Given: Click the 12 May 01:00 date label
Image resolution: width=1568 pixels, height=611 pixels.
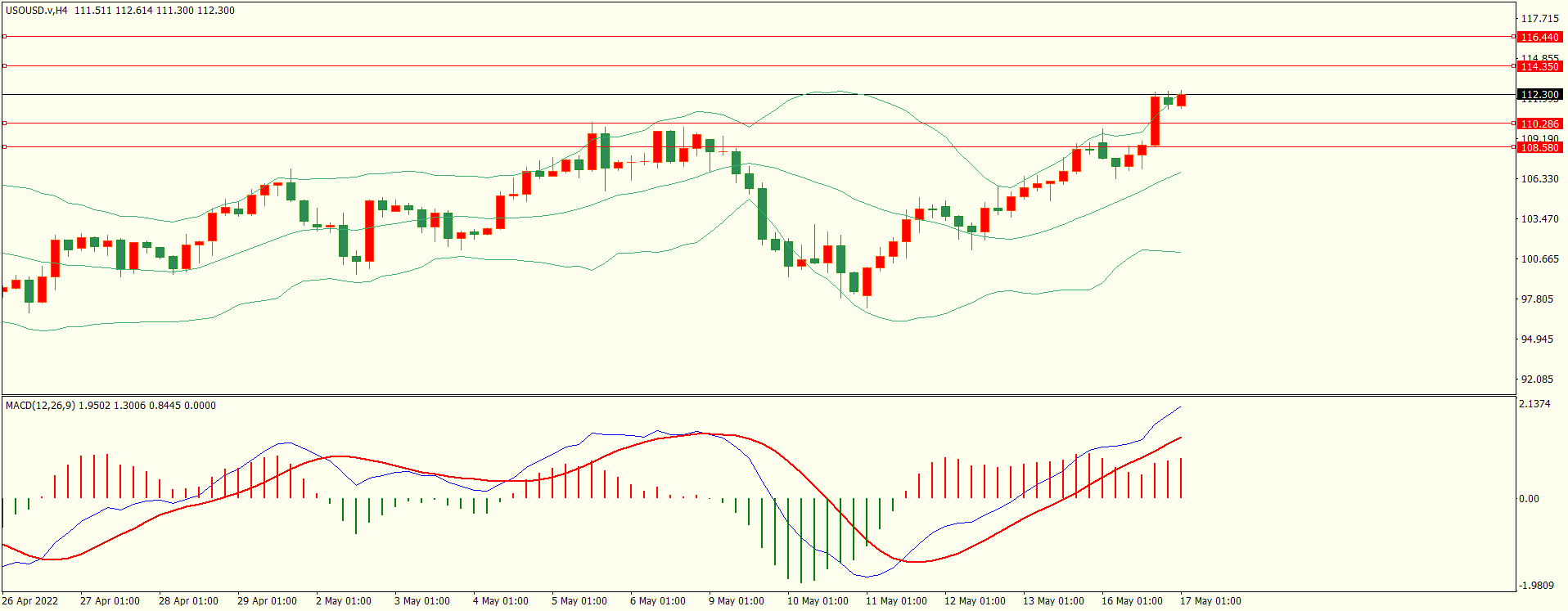Looking at the screenshot, I should pos(975,600).
